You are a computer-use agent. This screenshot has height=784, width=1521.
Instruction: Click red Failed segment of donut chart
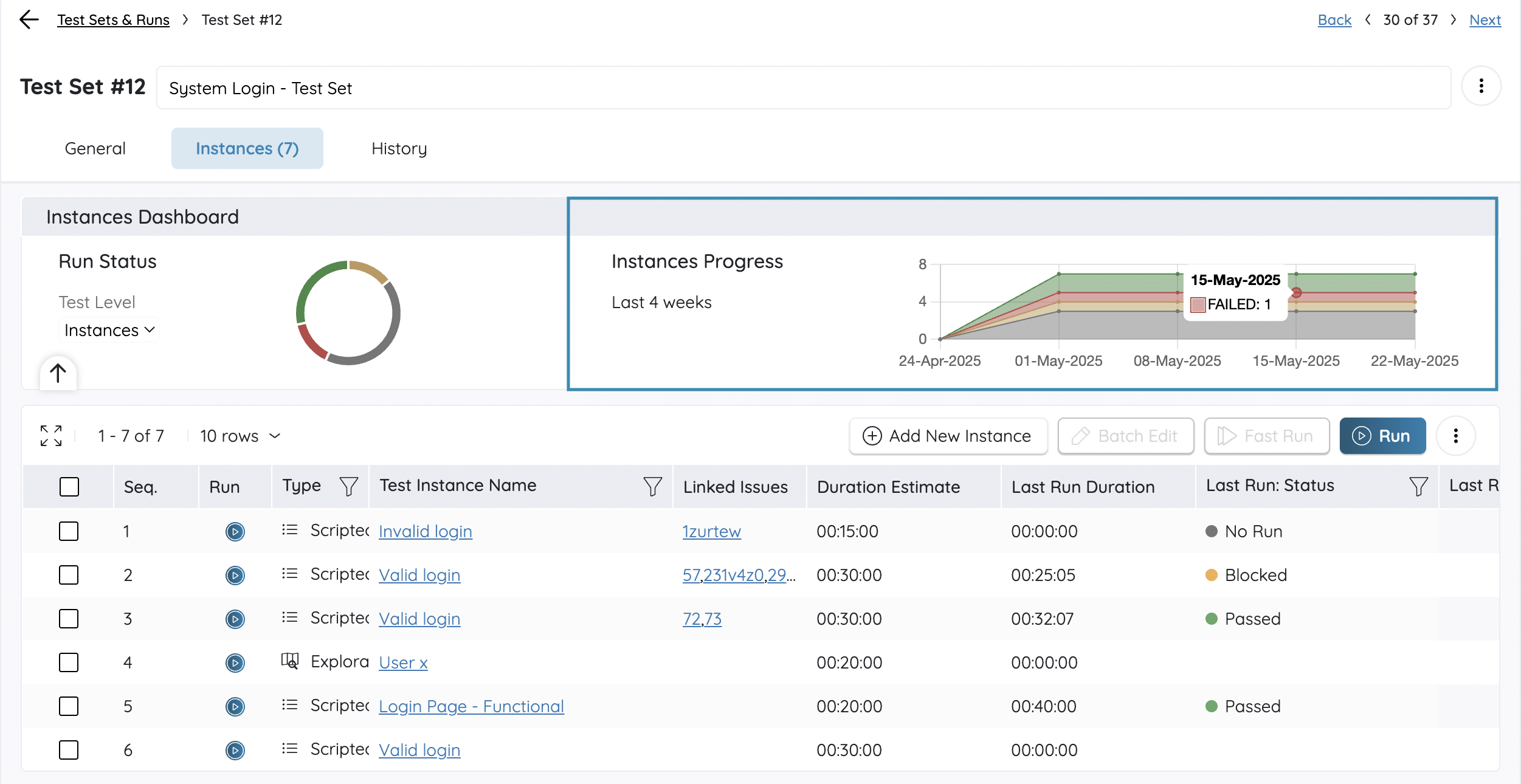312,342
